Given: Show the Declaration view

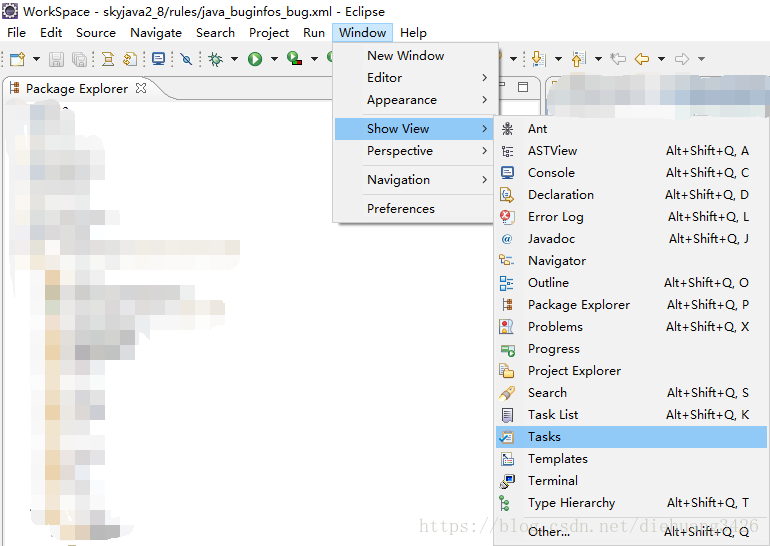Looking at the screenshot, I should coord(631,195).
